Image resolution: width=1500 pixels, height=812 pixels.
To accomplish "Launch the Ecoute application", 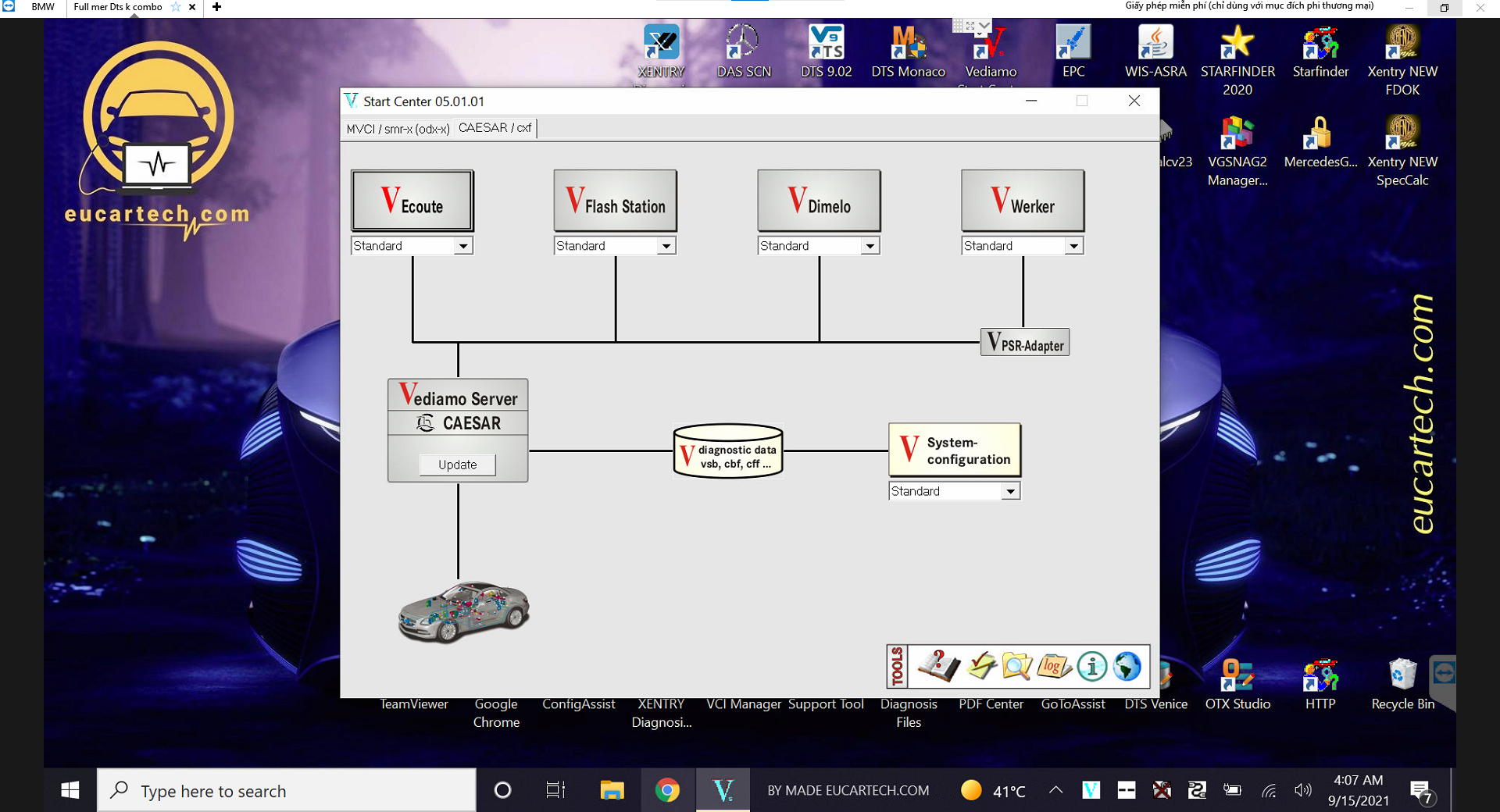I will pos(412,201).
